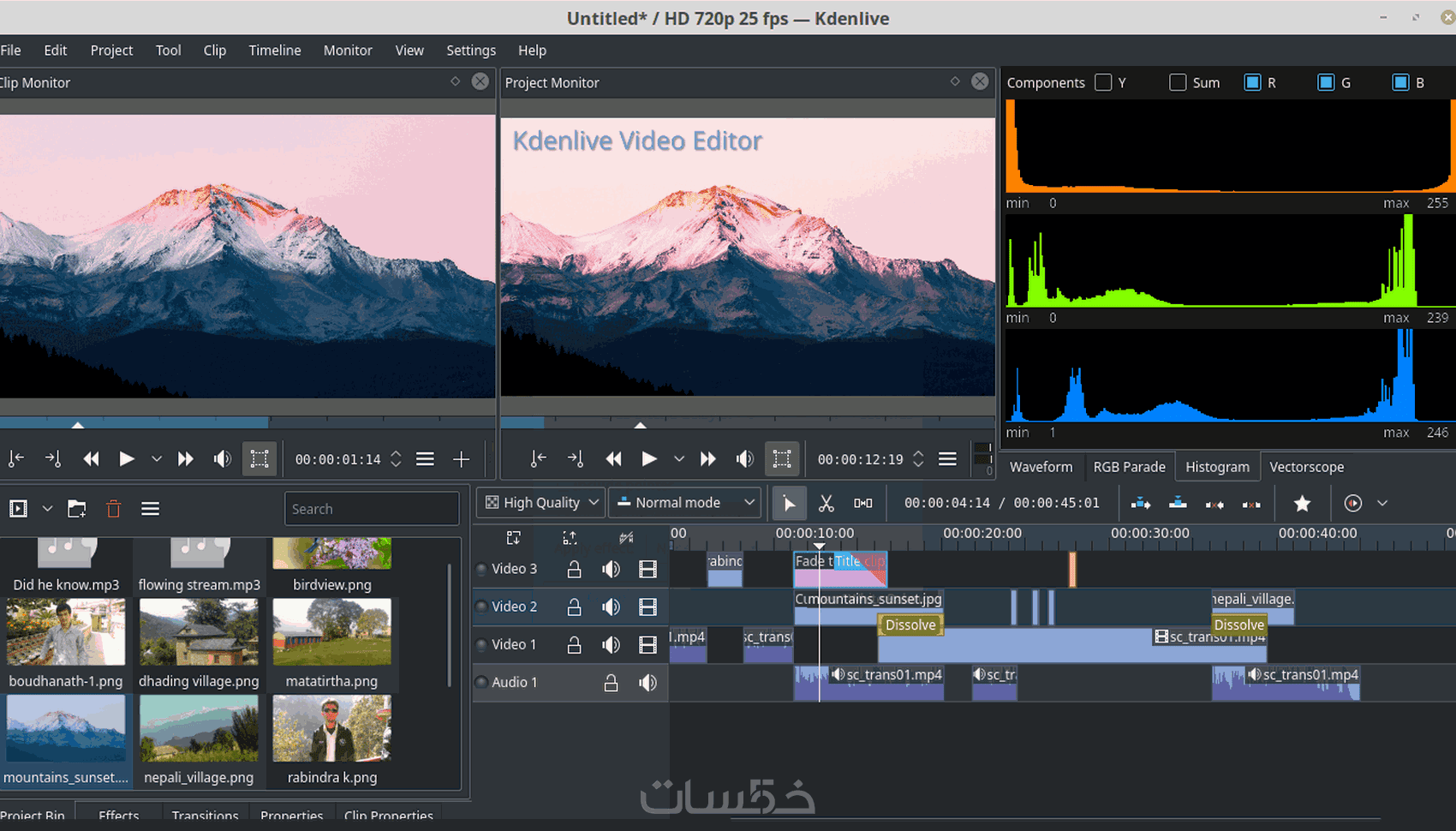Viewport: 1456px width, 831px height.
Task: Select the Dissolve transition near mountains_sunset clip
Action: [x=910, y=625]
